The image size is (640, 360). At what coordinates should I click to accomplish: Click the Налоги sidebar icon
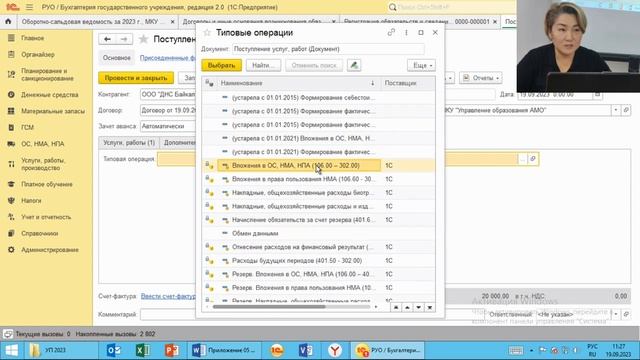click(x=11, y=200)
